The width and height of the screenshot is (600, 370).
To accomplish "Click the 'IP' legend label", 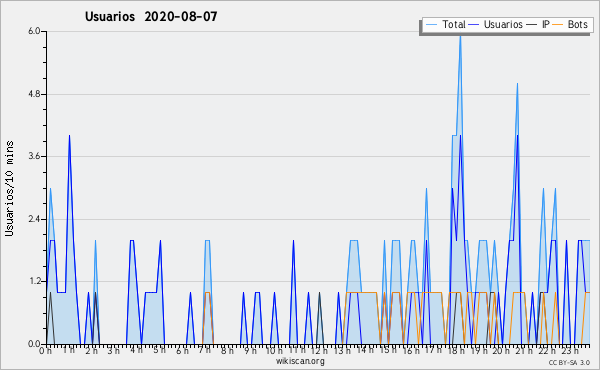I will (x=546, y=24).
